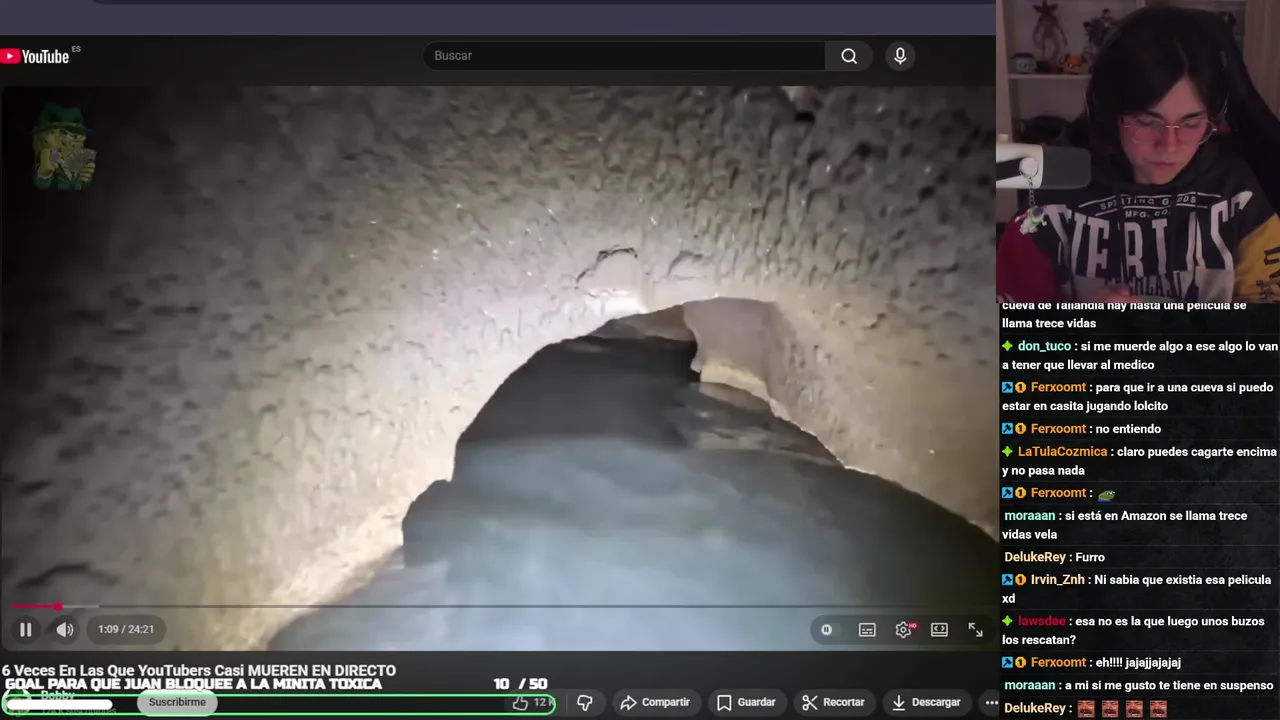Click the Buscar search field
1280x720 pixels.
point(625,56)
